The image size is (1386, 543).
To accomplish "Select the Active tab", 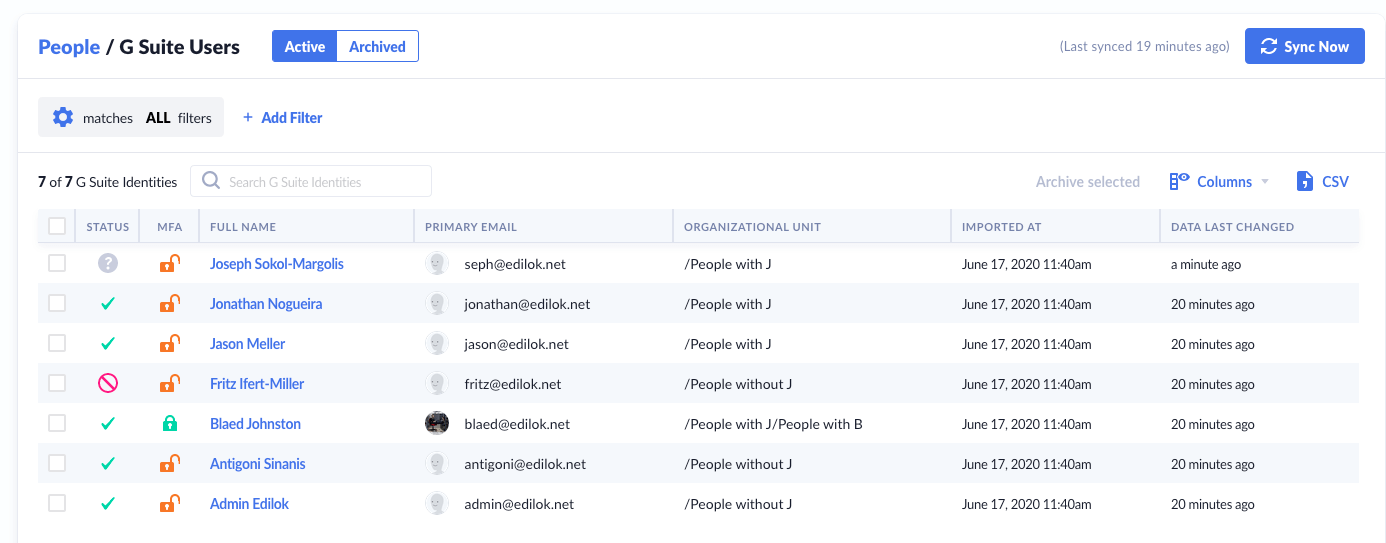I will 304,47.
